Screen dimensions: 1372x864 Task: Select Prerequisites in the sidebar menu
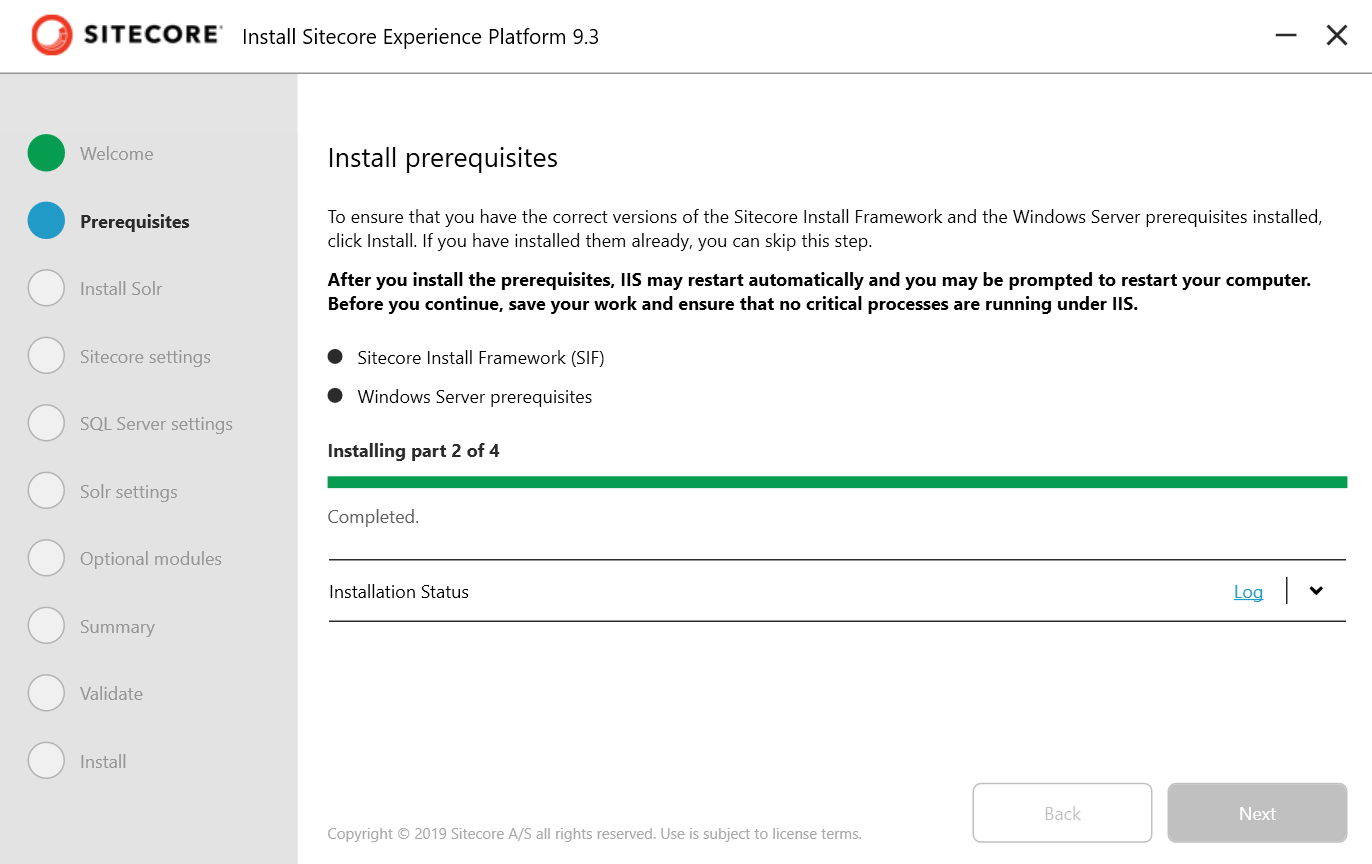(134, 221)
